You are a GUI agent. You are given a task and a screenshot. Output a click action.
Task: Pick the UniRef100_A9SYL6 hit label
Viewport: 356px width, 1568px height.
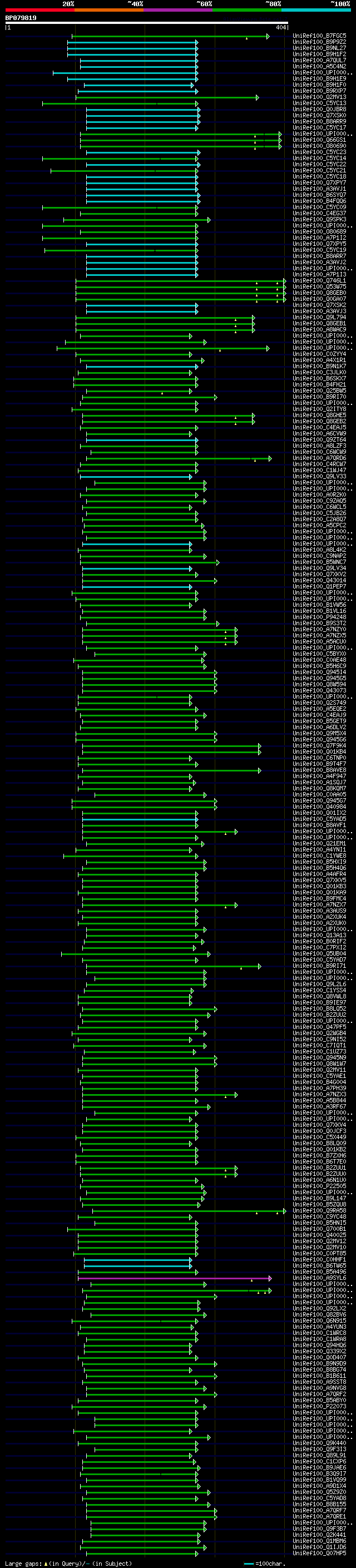pos(319,1278)
